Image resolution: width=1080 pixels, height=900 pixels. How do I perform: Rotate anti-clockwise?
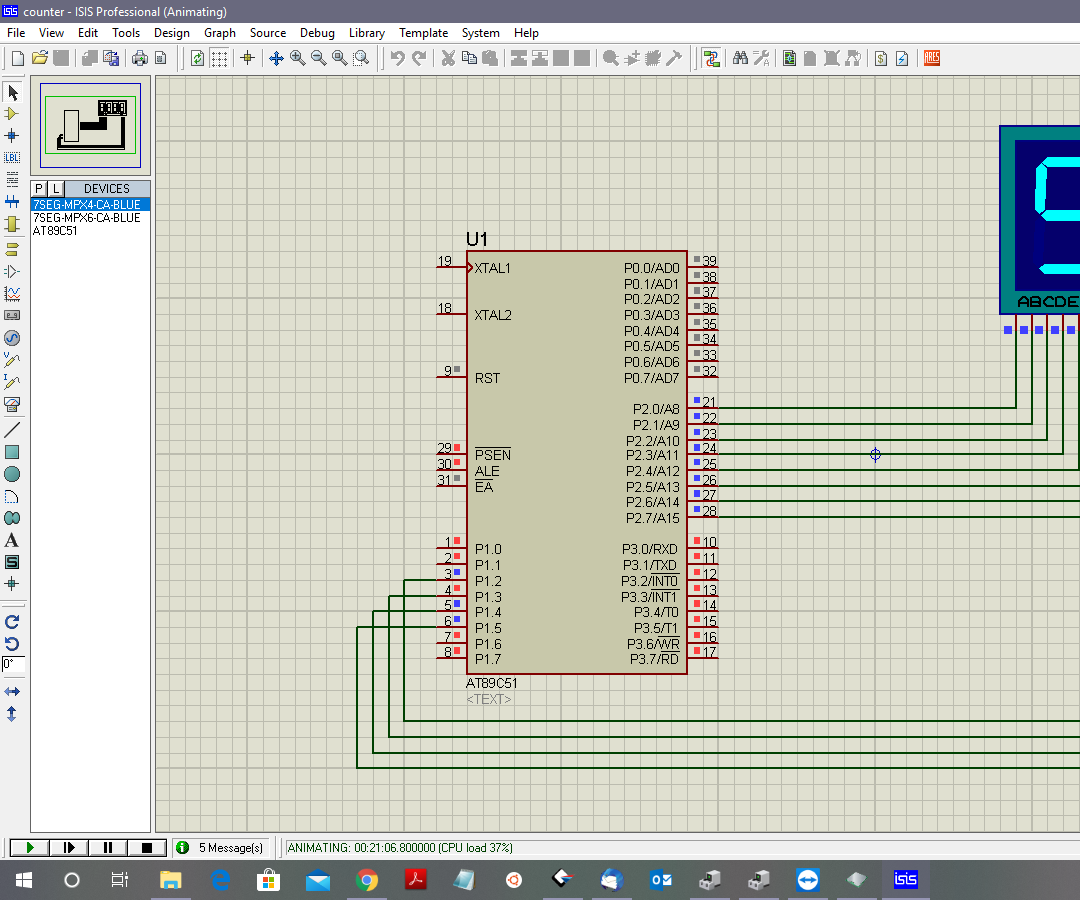point(12,645)
